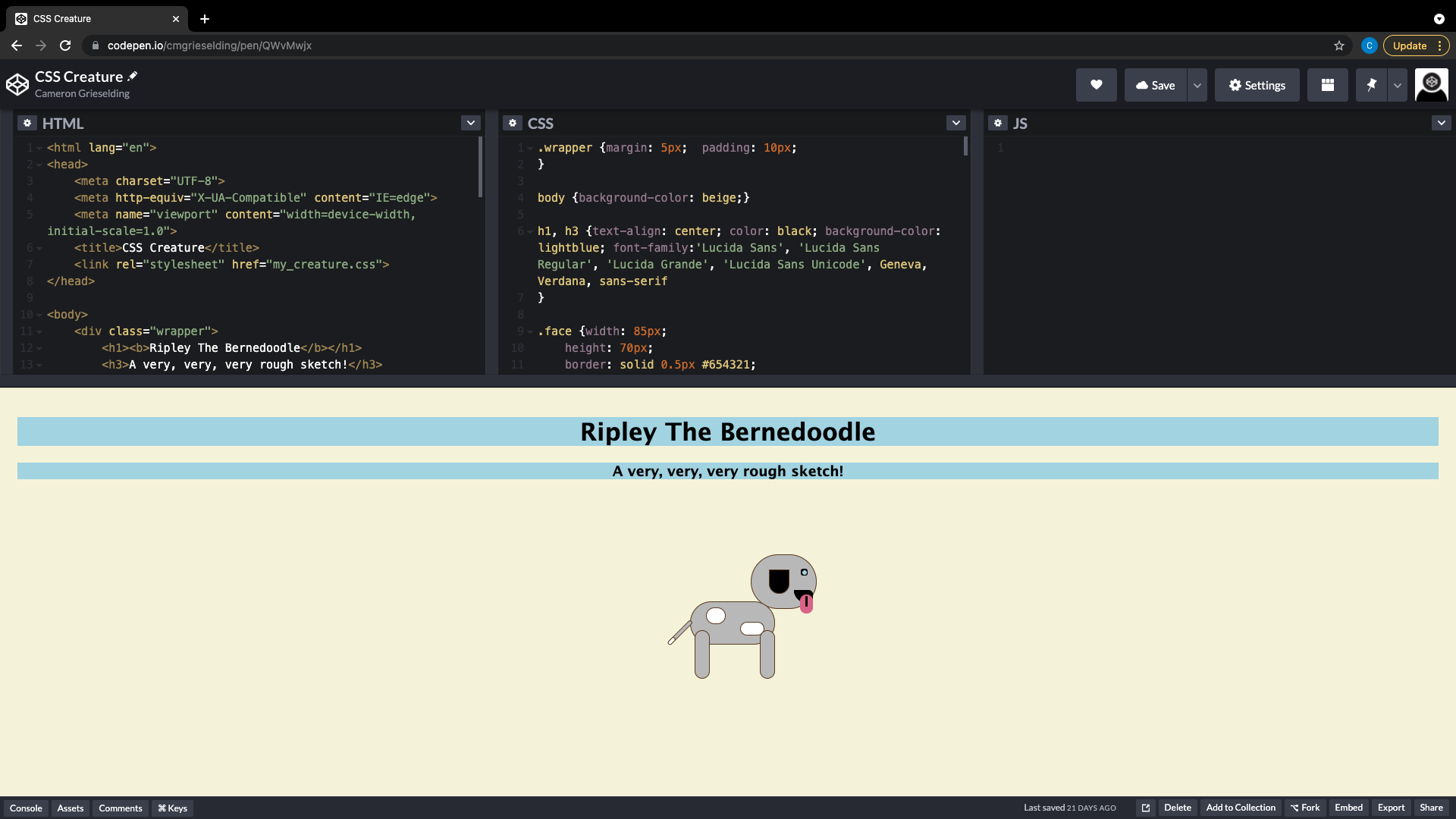The image size is (1456, 819).
Task: Open the CSS editor settings gear
Action: 513,123
